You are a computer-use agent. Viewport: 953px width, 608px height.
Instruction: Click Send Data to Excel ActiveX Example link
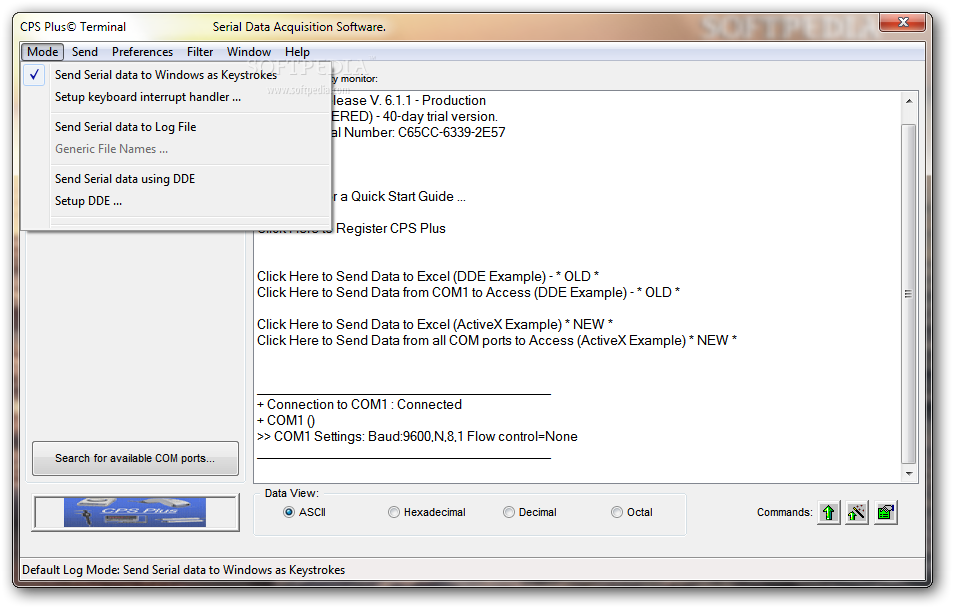[435, 324]
